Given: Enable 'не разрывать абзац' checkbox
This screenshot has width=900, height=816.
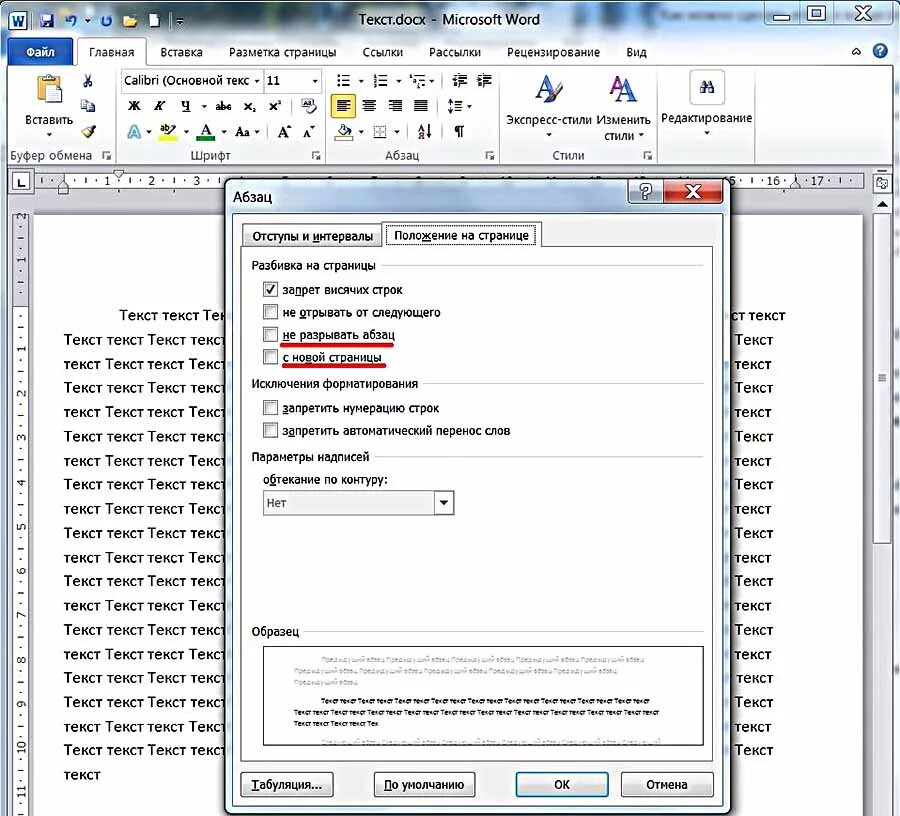Looking at the screenshot, I should click(x=270, y=334).
